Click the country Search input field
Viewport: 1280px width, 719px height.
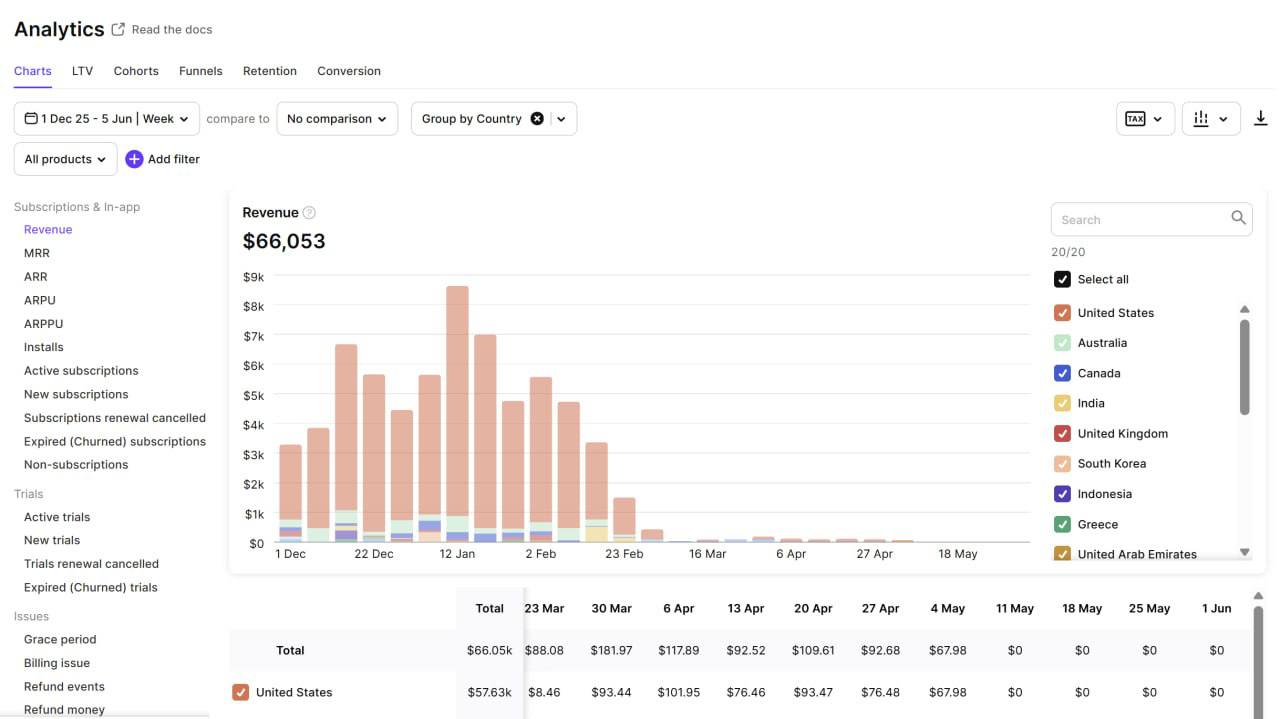click(x=1151, y=219)
